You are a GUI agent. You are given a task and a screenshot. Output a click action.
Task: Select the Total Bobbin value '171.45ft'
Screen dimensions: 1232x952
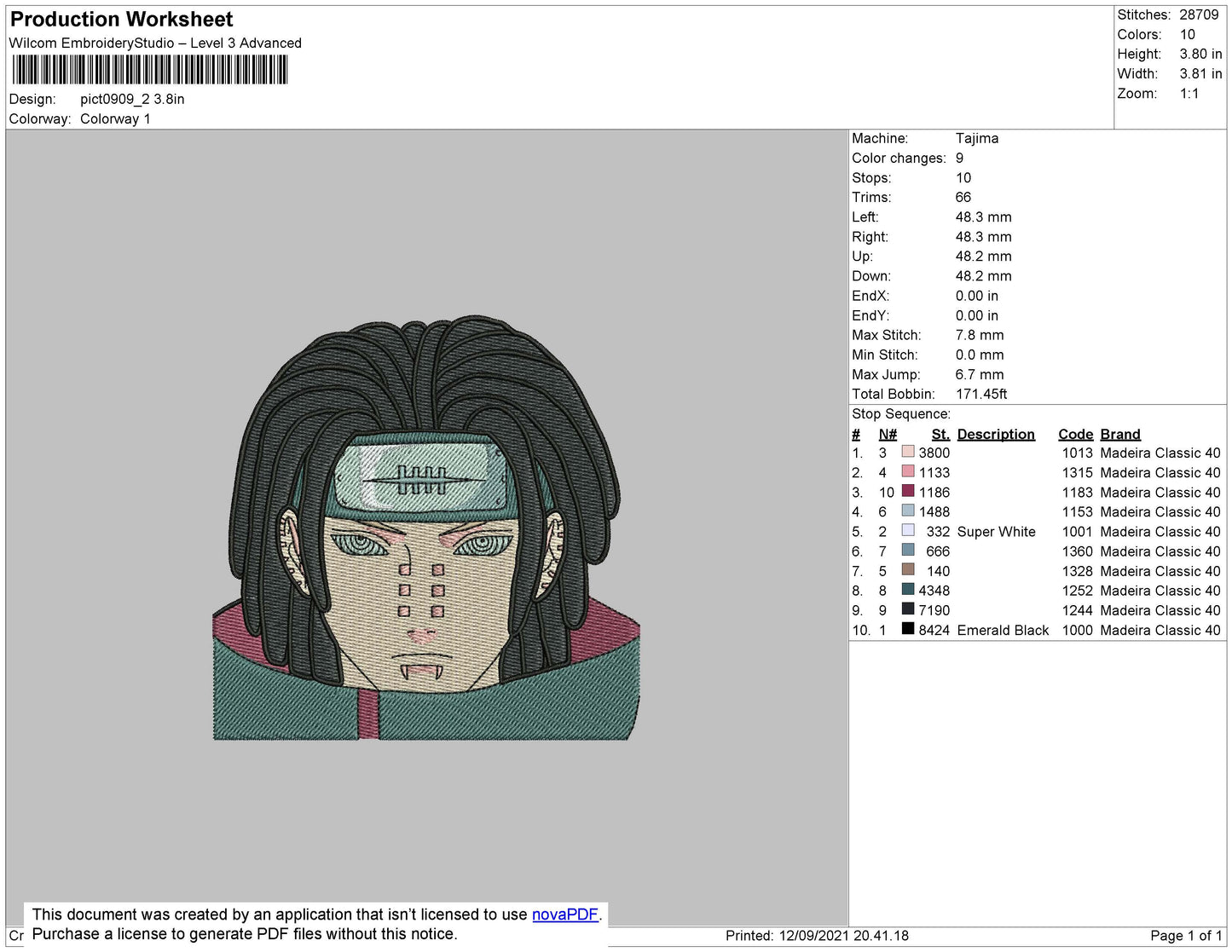tap(981, 394)
